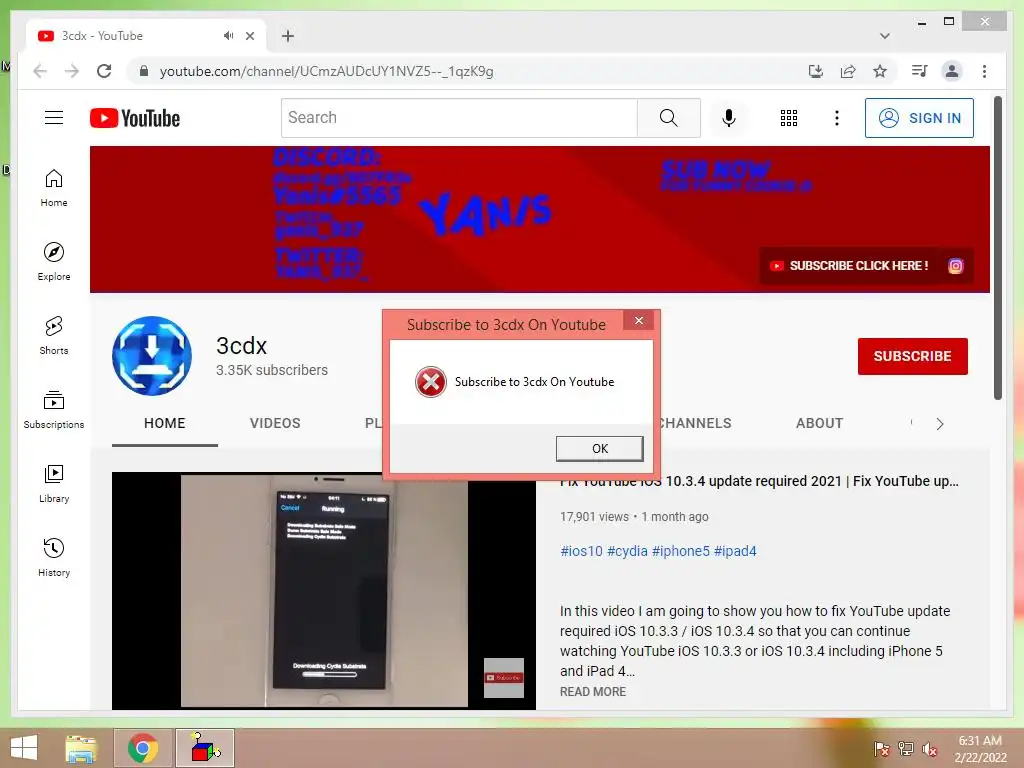Show more channel tabs with right chevron
1024x768 pixels.
coord(940,424)
